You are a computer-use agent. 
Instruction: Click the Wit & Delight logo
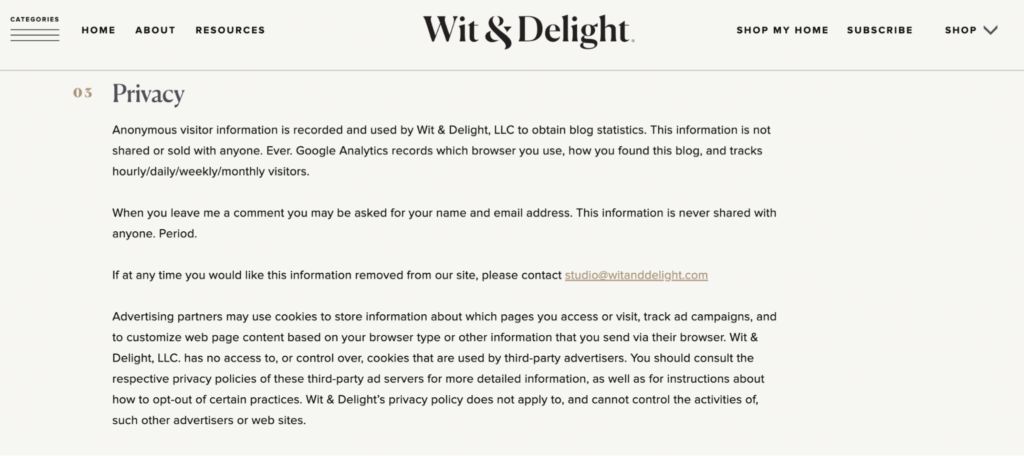[527, 31]
